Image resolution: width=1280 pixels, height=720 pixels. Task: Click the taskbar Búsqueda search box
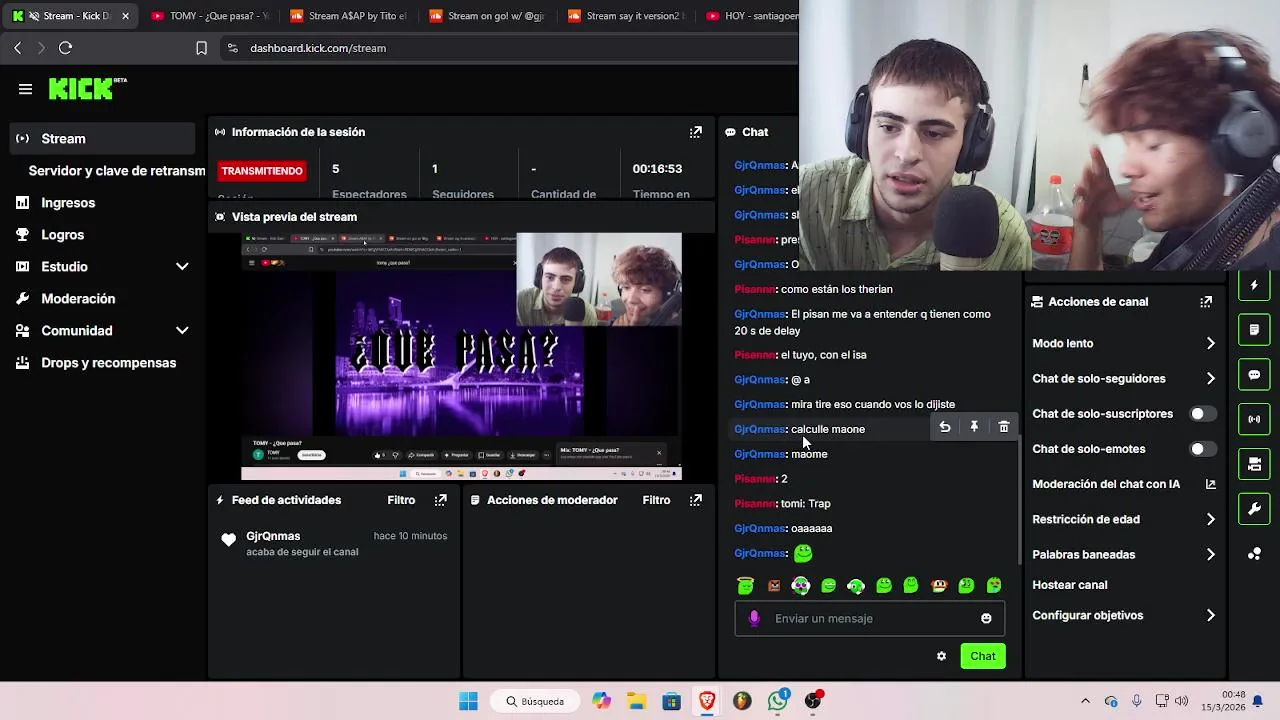pyautogui.click(x=536, y=701)
